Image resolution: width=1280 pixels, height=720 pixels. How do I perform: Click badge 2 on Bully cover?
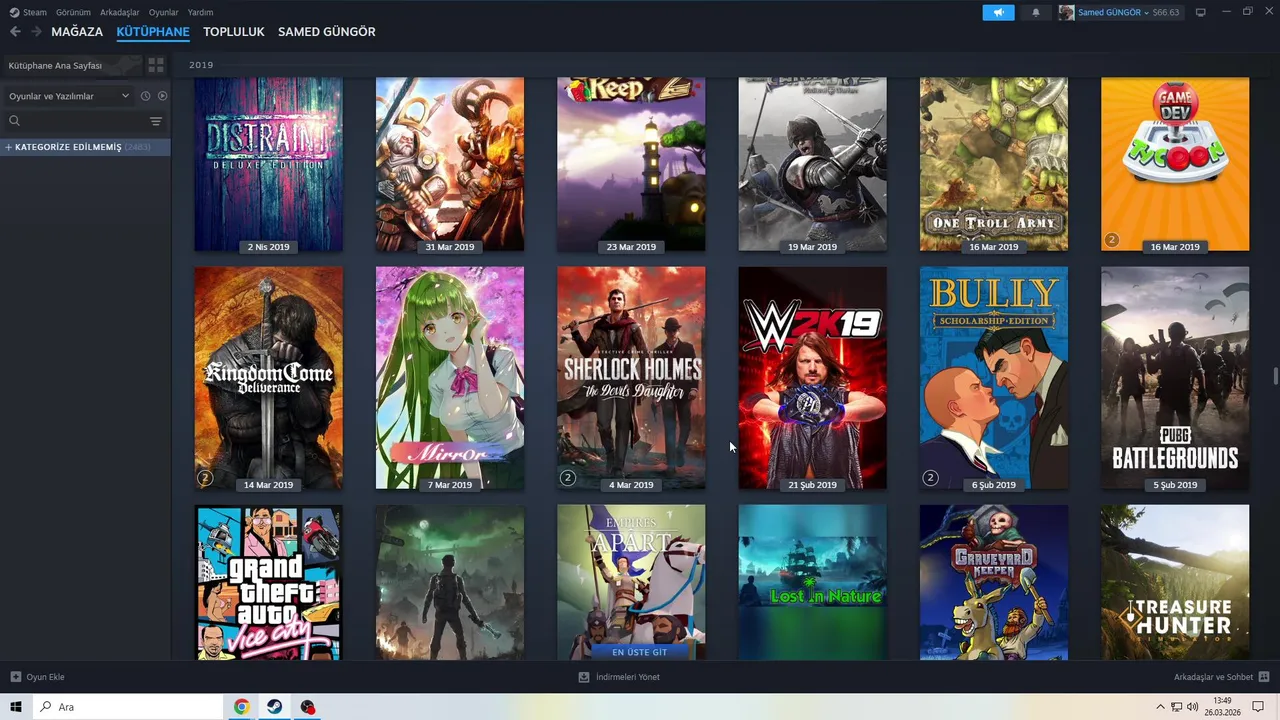pos(930,478)
